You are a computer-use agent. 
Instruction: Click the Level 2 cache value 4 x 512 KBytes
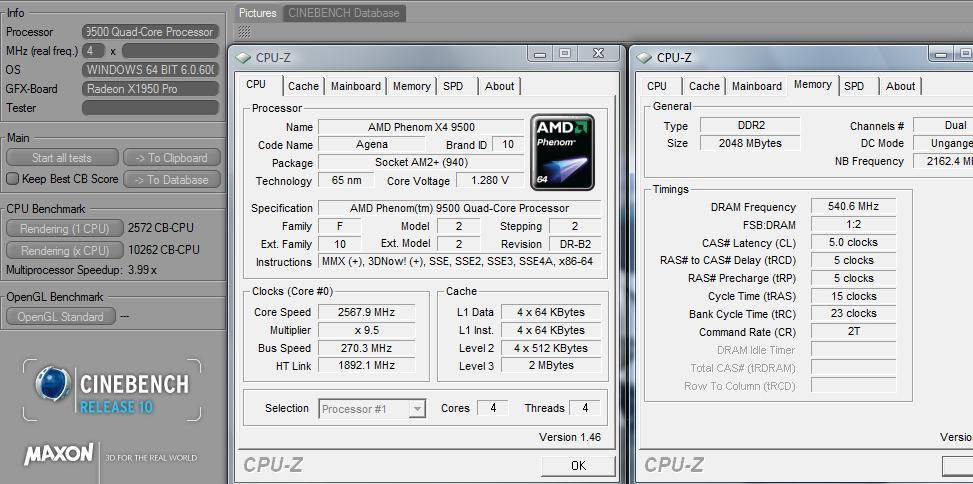coord(551,348)
